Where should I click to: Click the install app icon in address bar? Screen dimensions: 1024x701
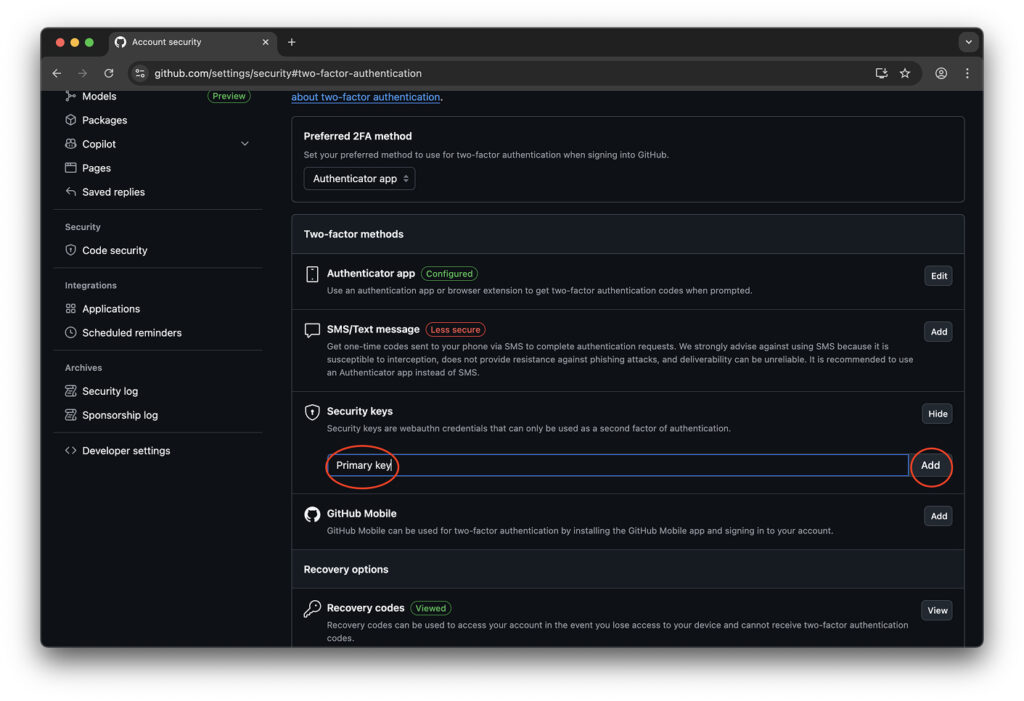pyautogui.click(x=881, y=73)
